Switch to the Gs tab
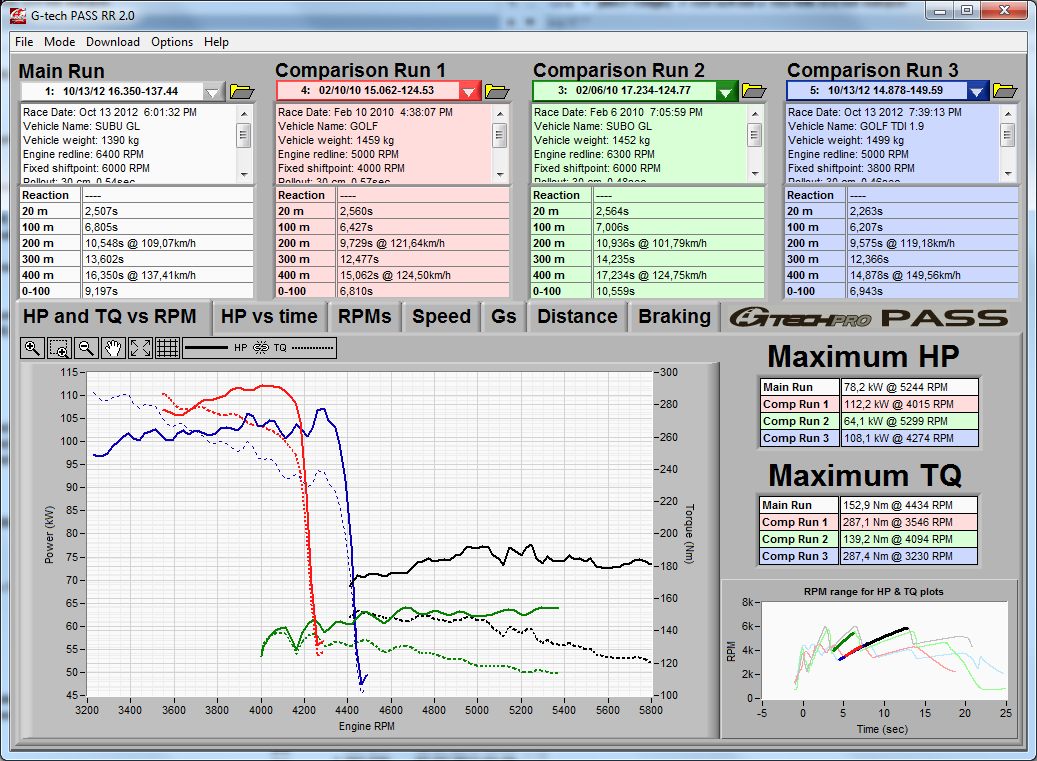The image size is (1037, 761). tap(503, 317)
